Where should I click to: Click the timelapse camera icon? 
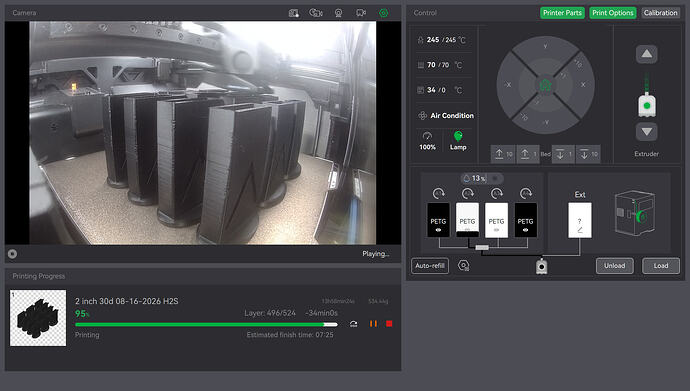point(316,13)
